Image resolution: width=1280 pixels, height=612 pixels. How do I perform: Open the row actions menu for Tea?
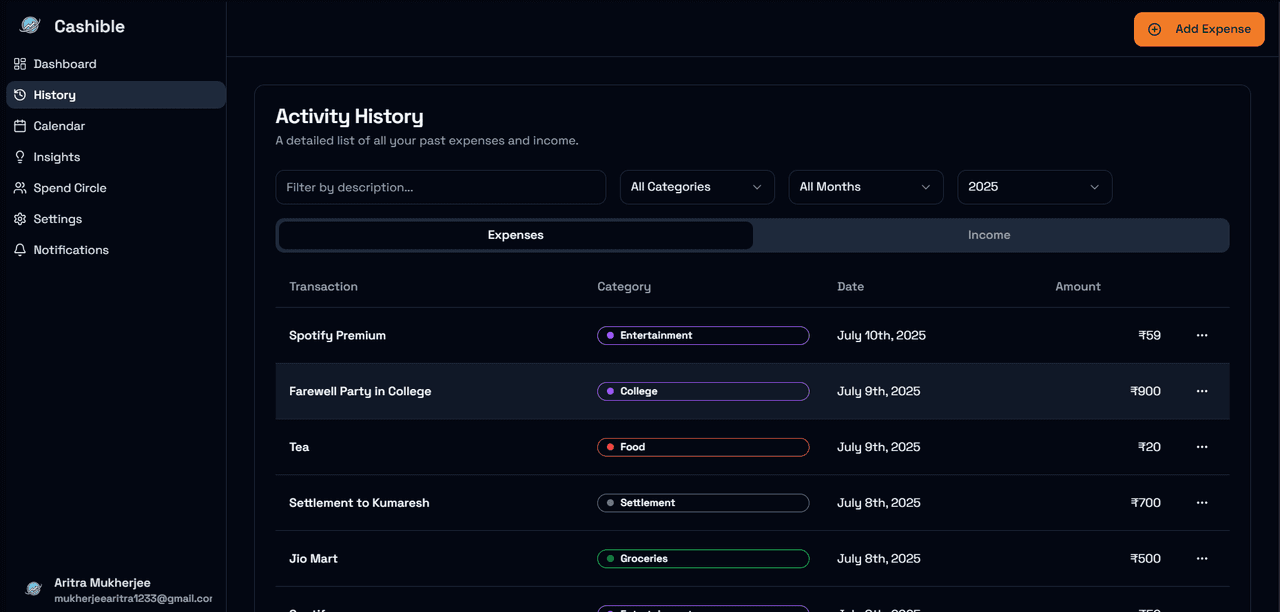[x=1202, y=447]
